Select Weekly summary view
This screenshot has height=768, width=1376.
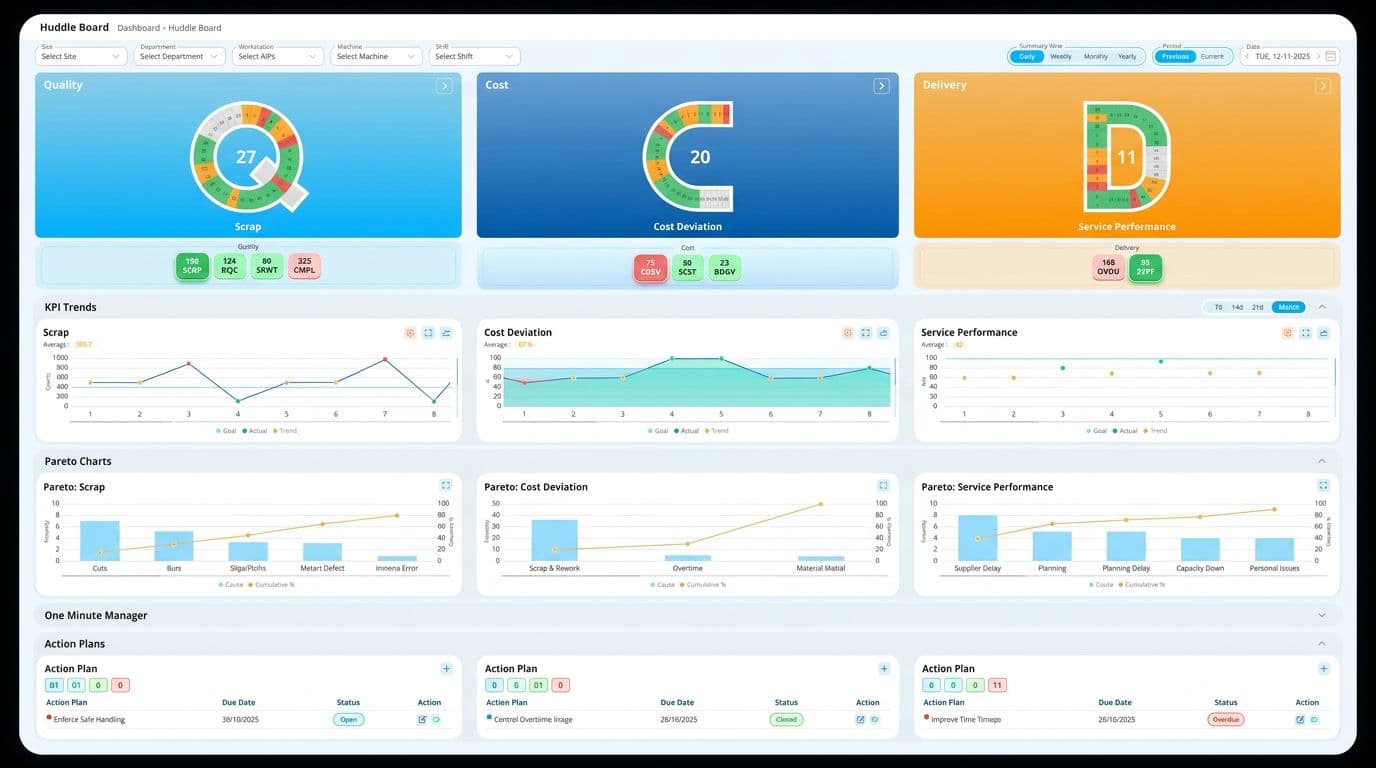pos(1061,57)
